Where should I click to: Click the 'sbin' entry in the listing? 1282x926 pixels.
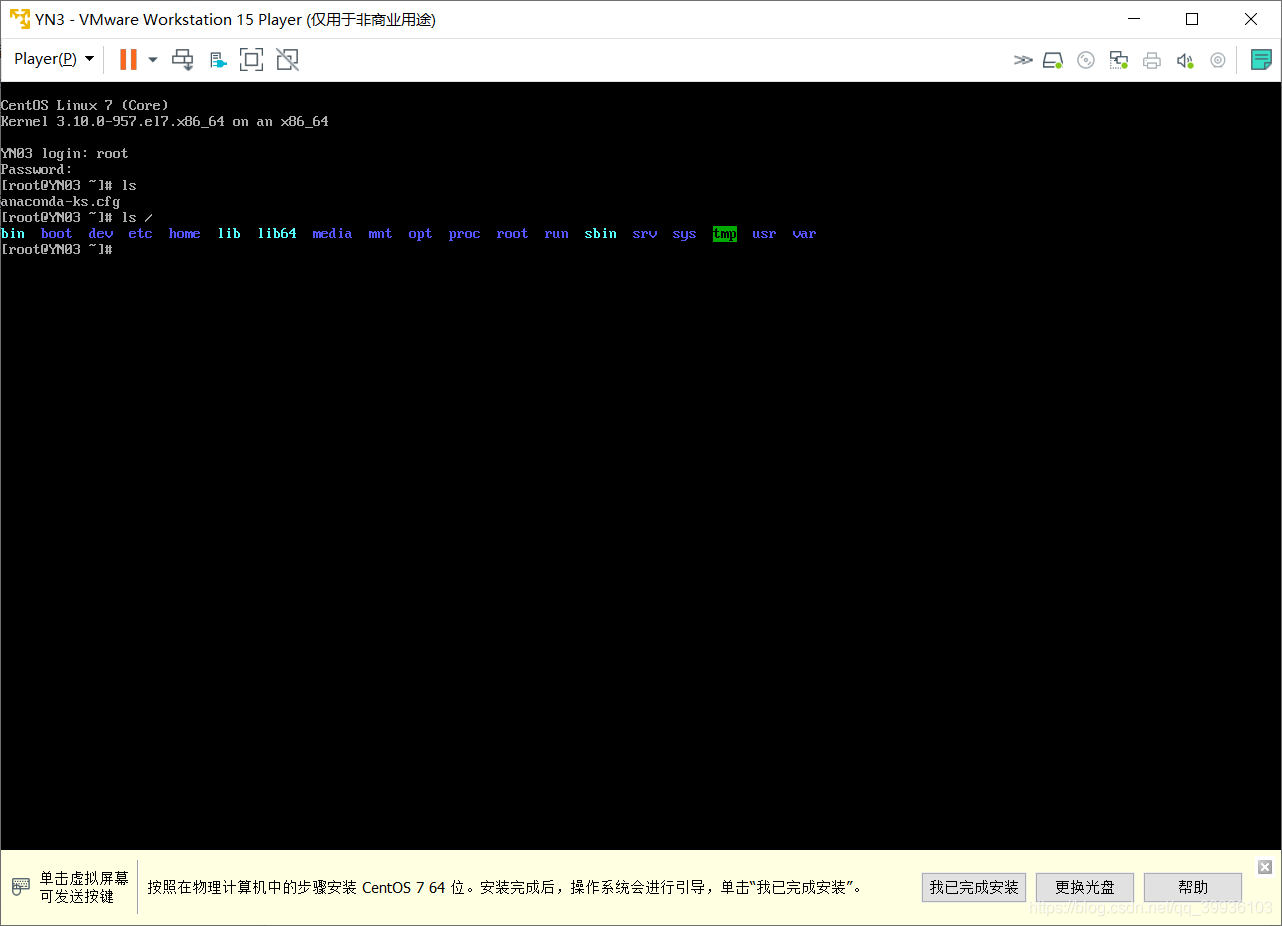point(601,233)
